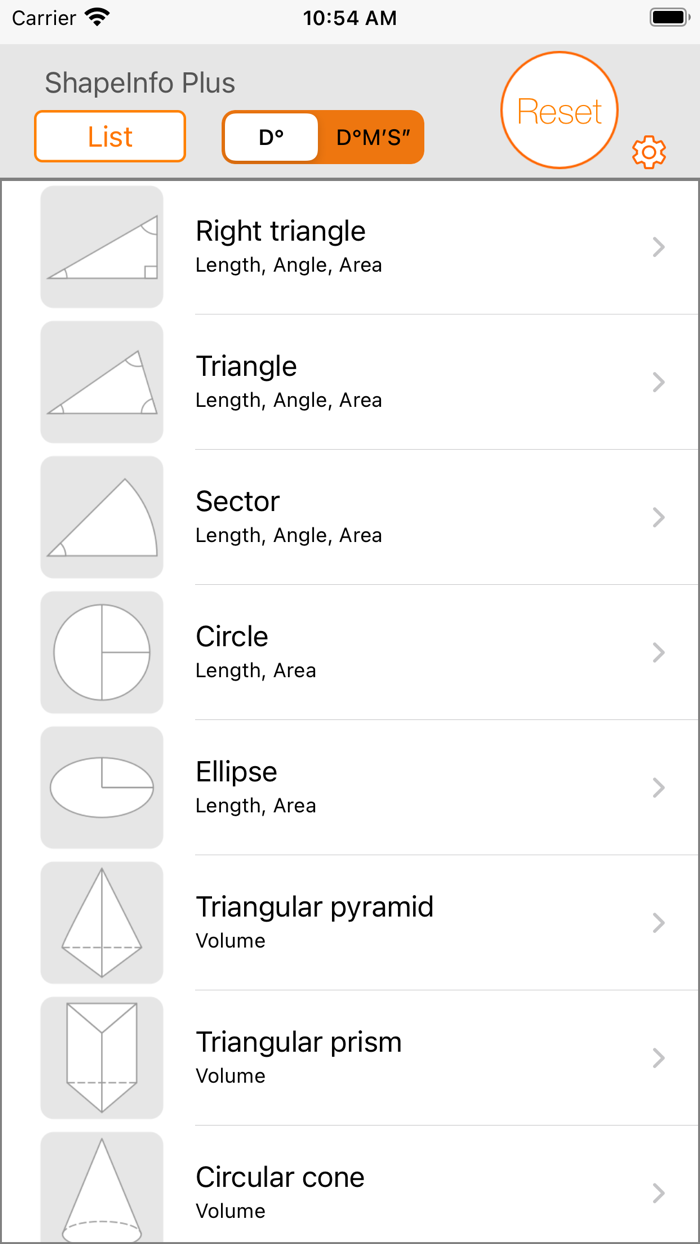
Task: Select the Triangle shape icon
Action: (101, 381)
